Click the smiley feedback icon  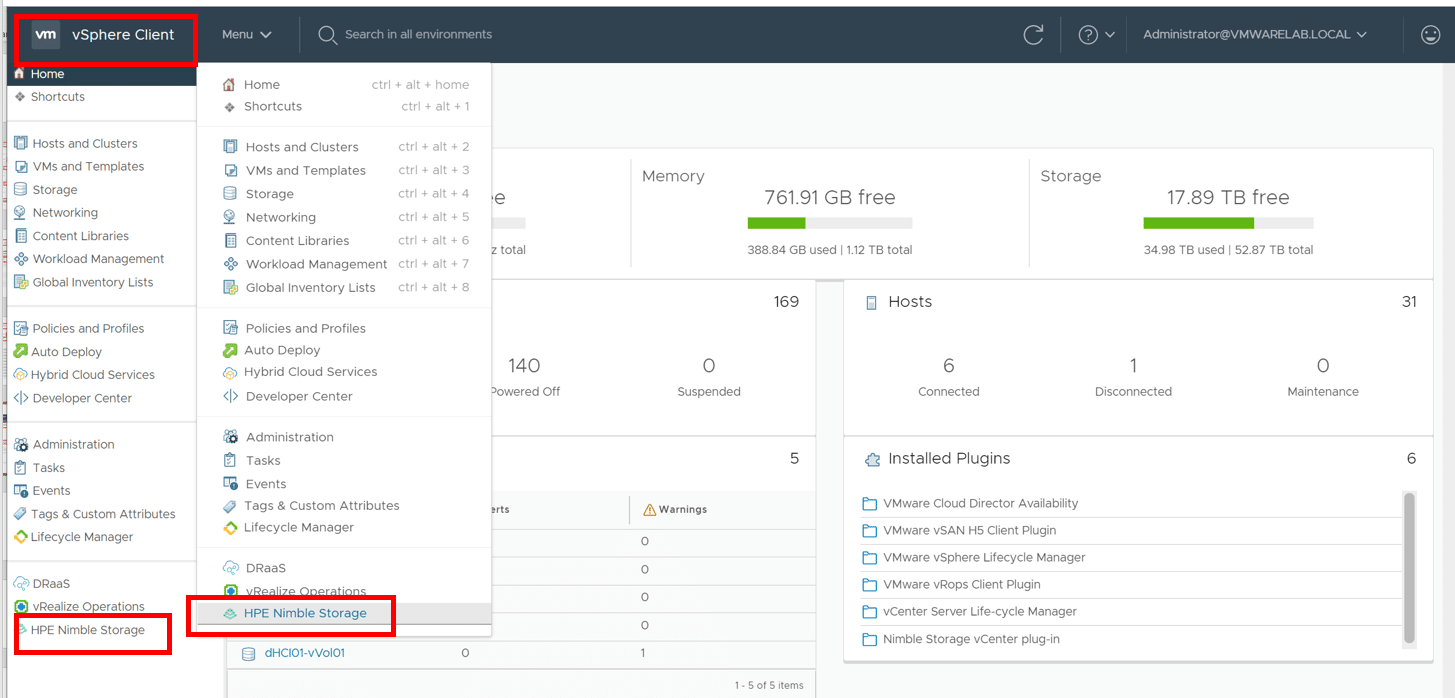(x=1430, y=35)
